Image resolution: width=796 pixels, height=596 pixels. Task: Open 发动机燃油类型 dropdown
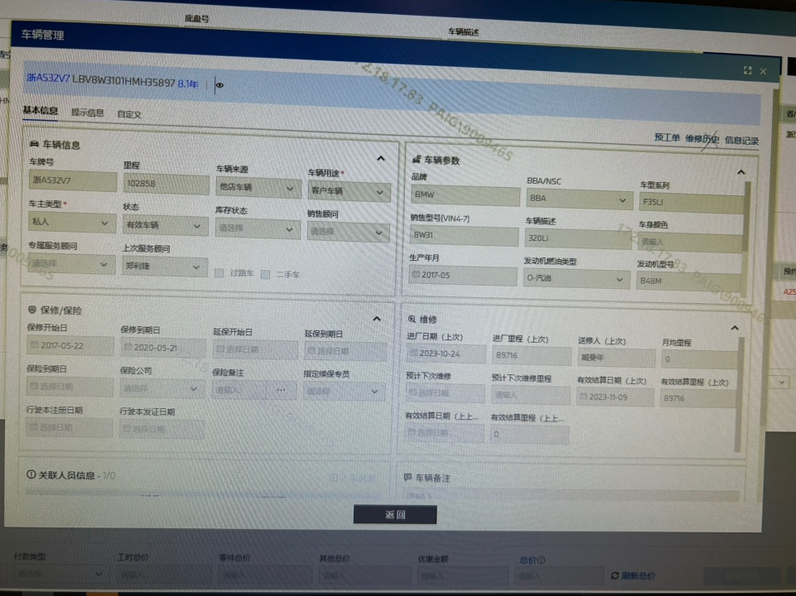pyautogui.click(x=576, y=279)
